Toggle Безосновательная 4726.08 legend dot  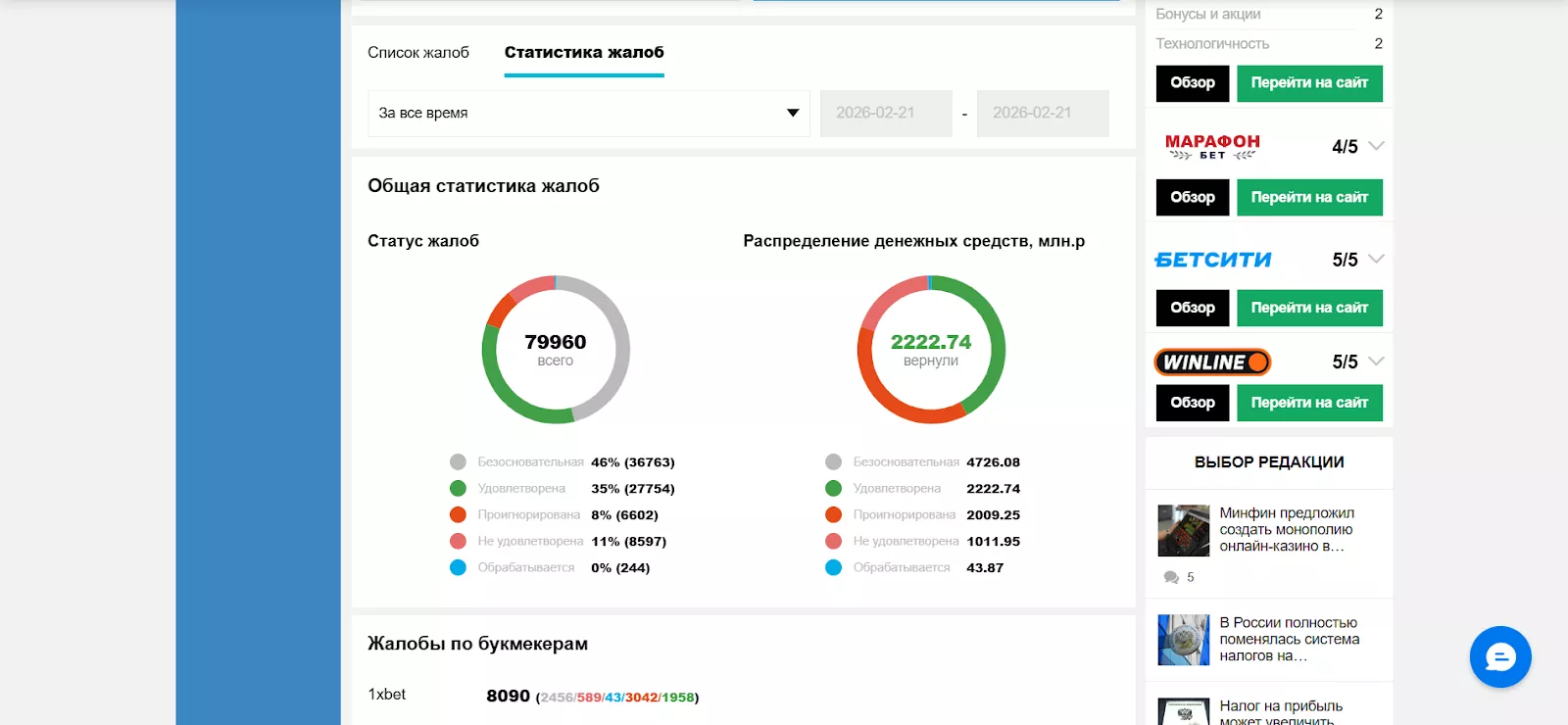coord(834,461)
